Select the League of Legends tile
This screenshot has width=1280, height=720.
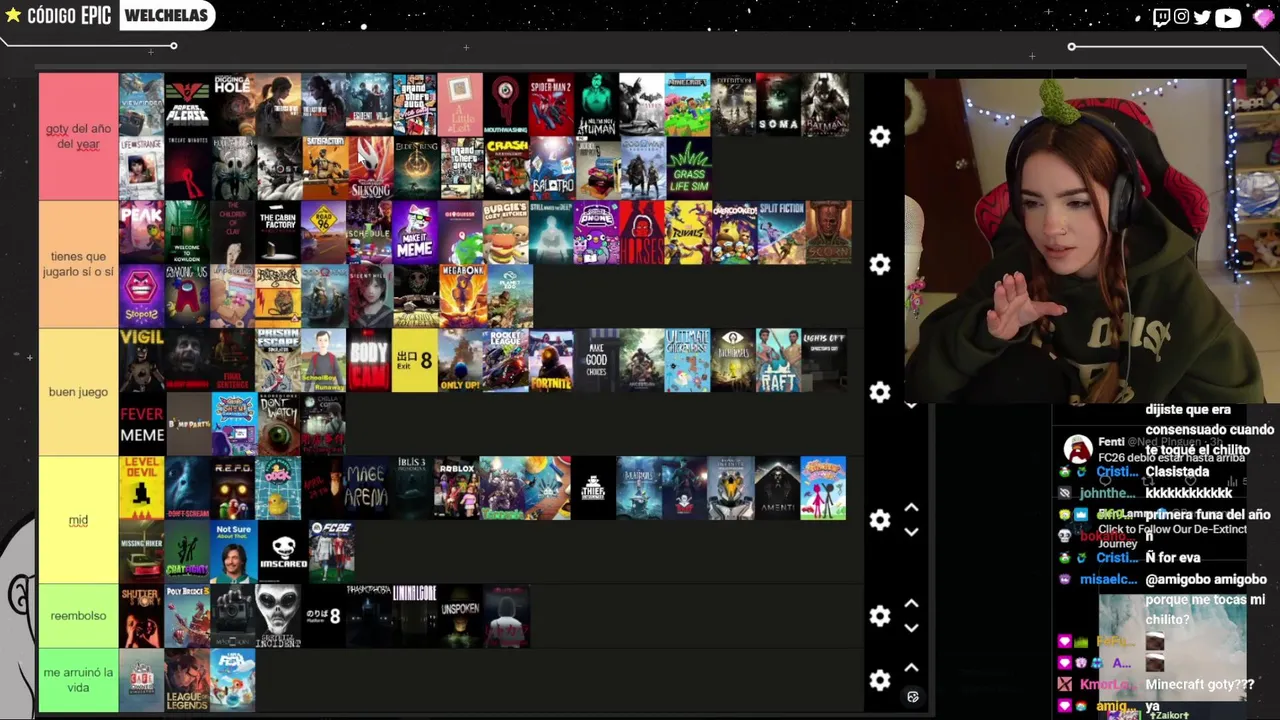187,680
